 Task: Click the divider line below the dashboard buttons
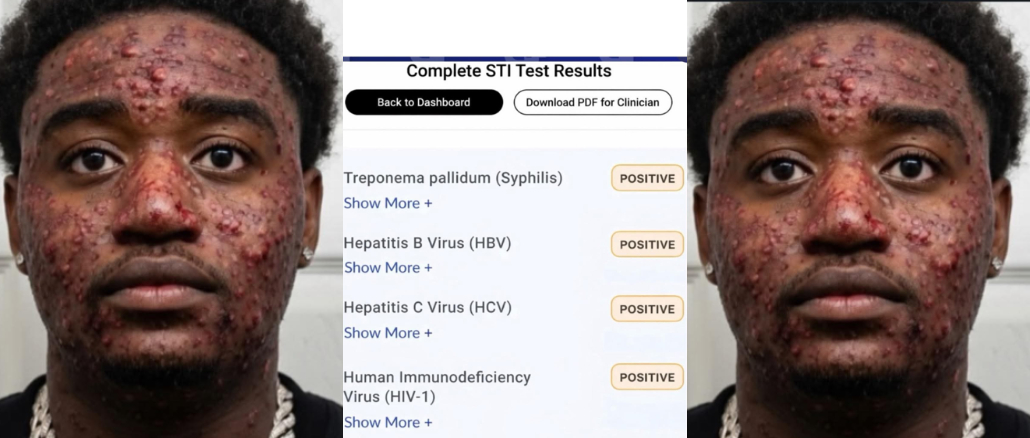tap(514, 130)
